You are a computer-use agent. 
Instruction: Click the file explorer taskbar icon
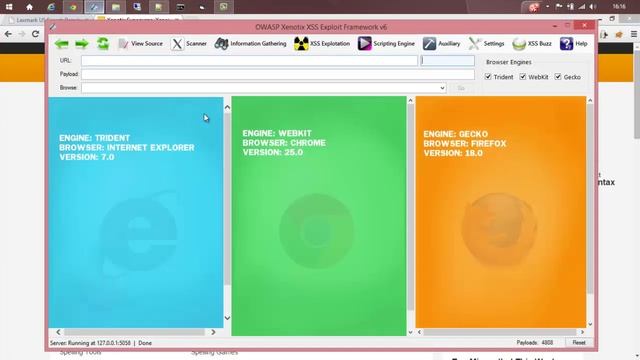click(x=116, y=7)
